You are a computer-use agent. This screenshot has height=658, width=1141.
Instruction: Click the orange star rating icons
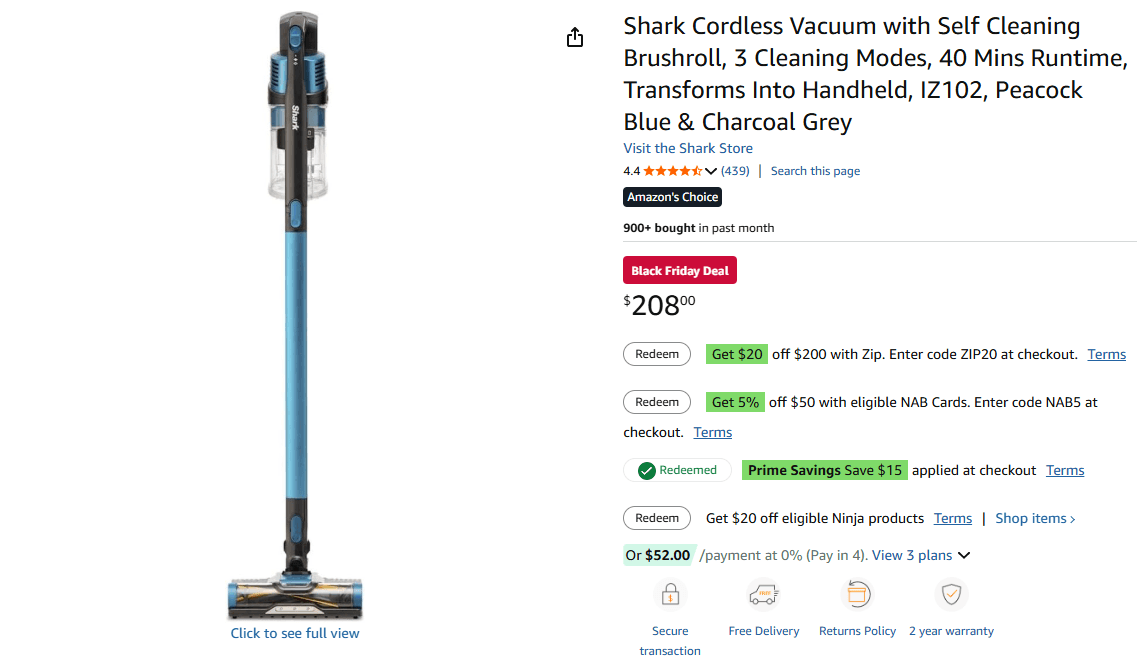coord(672,171)
